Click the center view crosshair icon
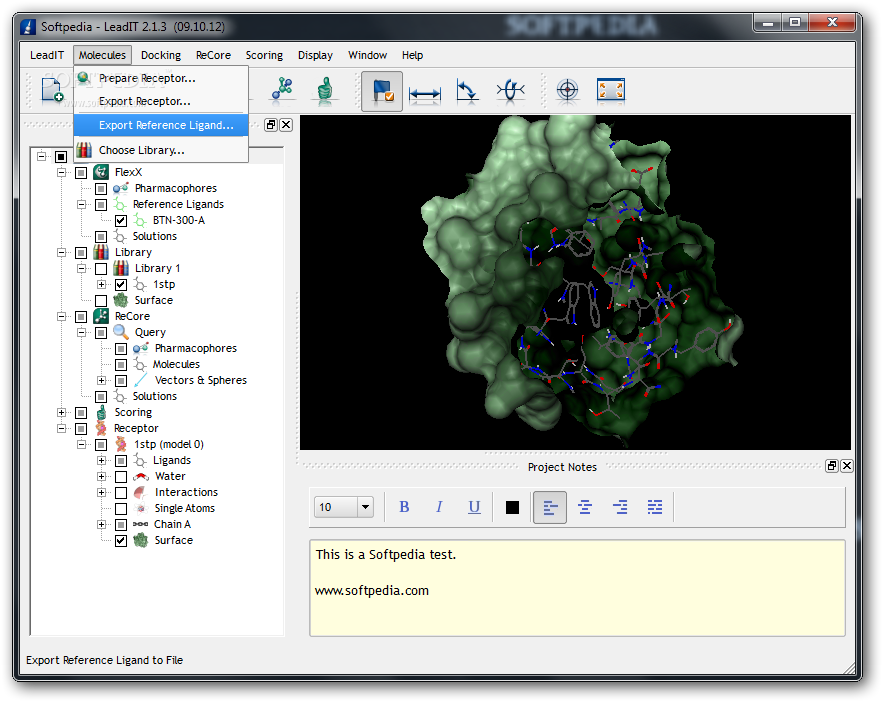This screenshot has width=883, height=702. pos(567,90)
